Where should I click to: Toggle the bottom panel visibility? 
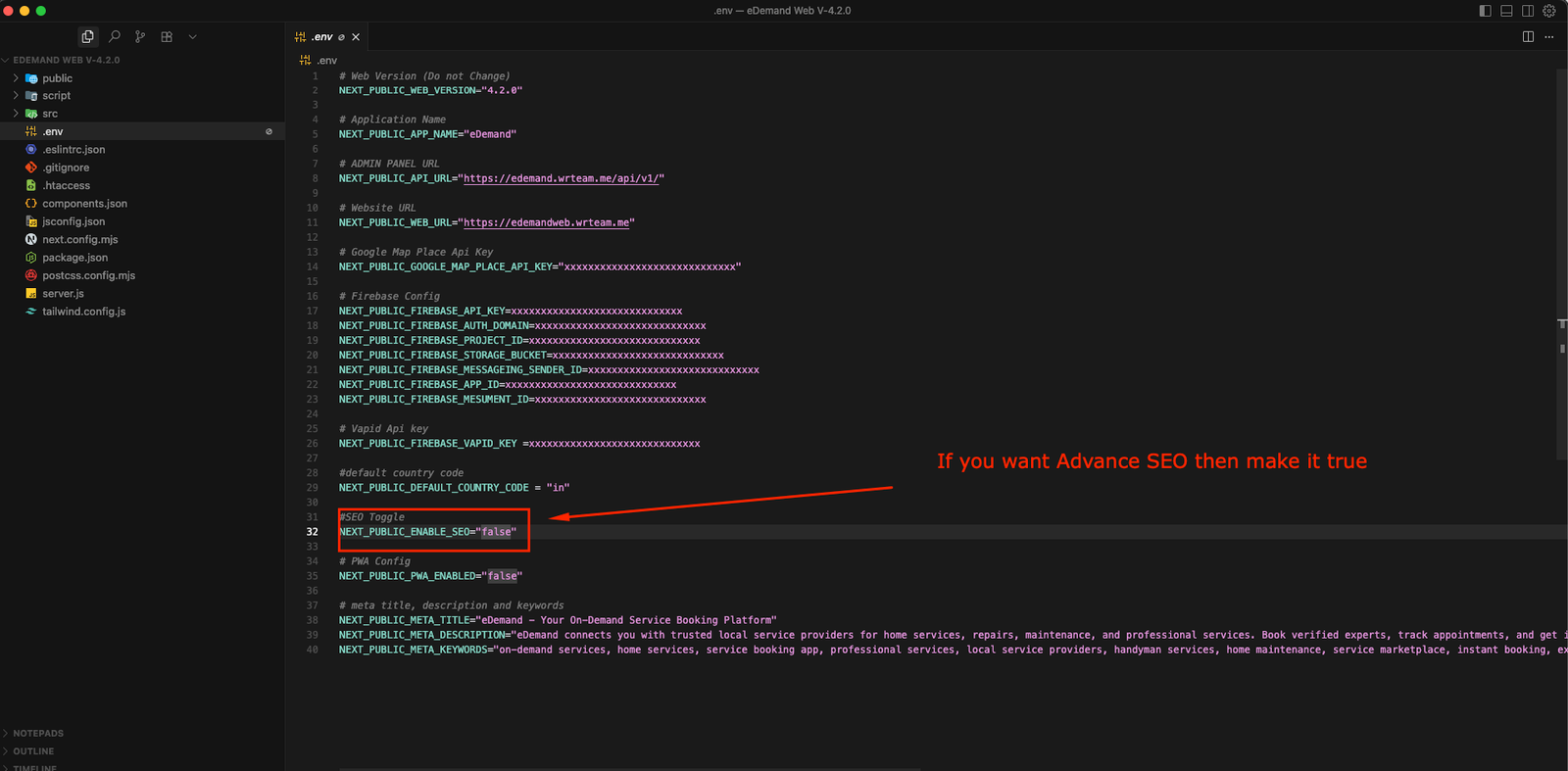tap(1506, 11)
